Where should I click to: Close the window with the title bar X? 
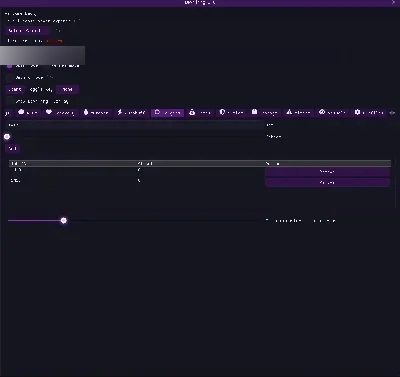(394, 2)
